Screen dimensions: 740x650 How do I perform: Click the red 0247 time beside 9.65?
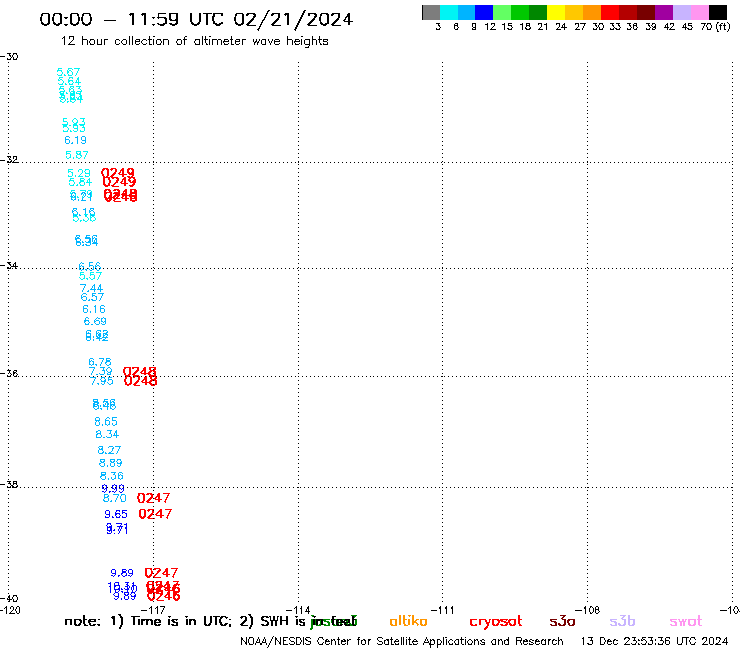(x=155, y=514)
